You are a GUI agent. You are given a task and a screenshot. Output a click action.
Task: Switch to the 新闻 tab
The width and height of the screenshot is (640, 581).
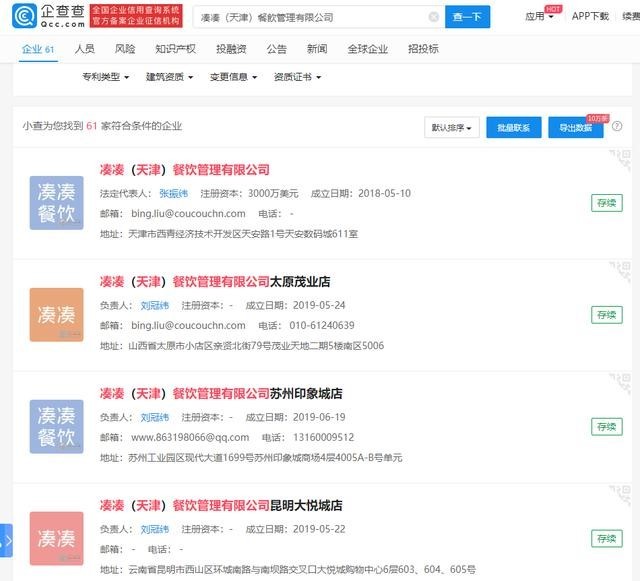317,49
